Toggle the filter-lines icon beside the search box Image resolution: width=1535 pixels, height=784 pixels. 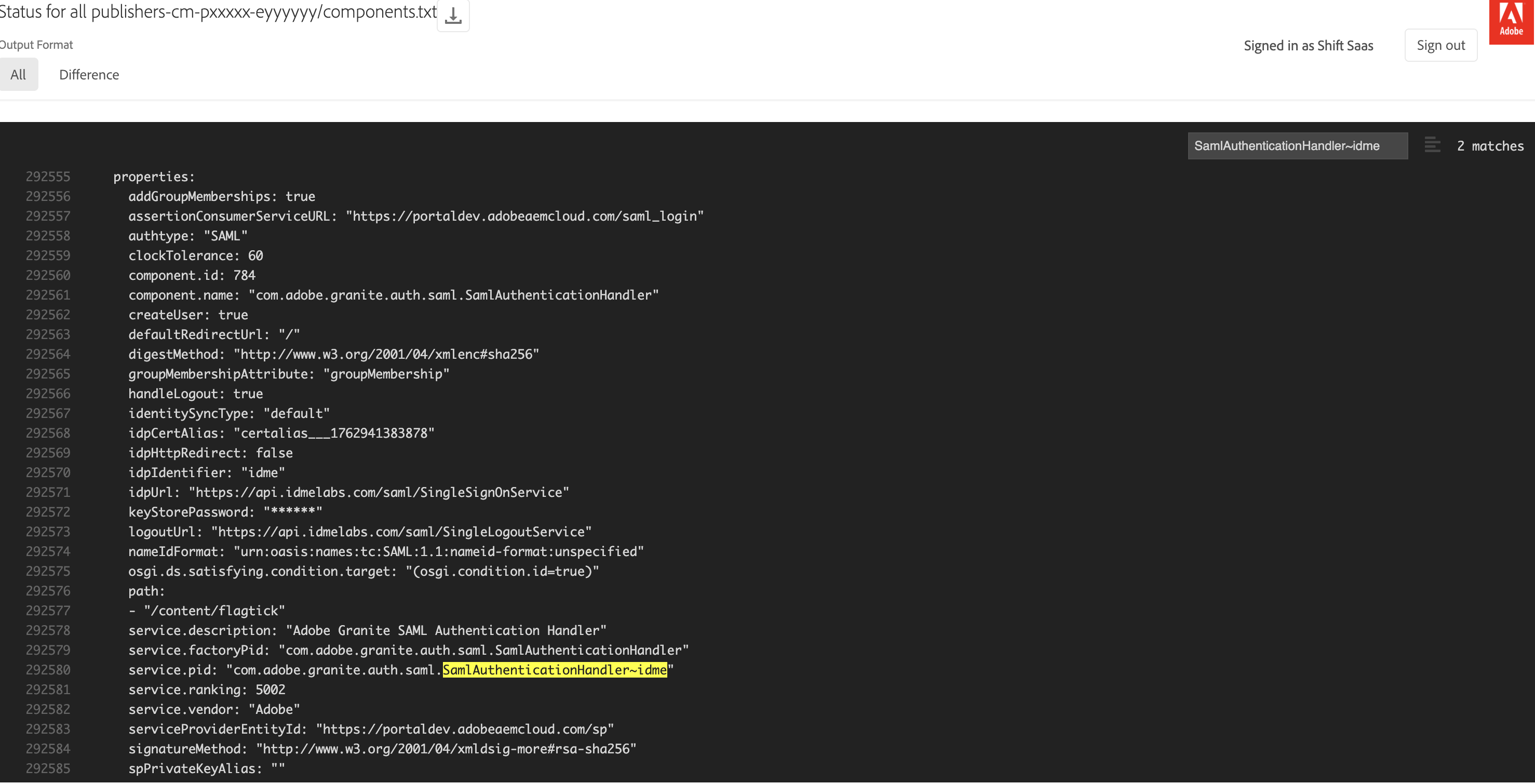(1432, 145)
